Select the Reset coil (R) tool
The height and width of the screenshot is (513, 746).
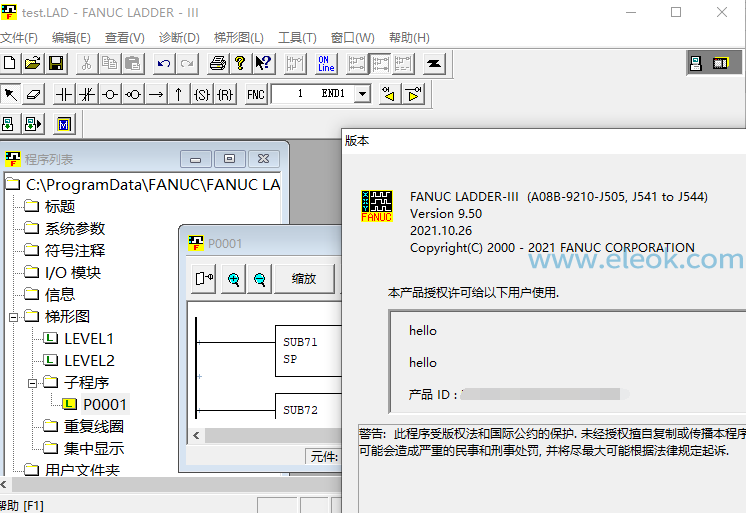[225, 94]
